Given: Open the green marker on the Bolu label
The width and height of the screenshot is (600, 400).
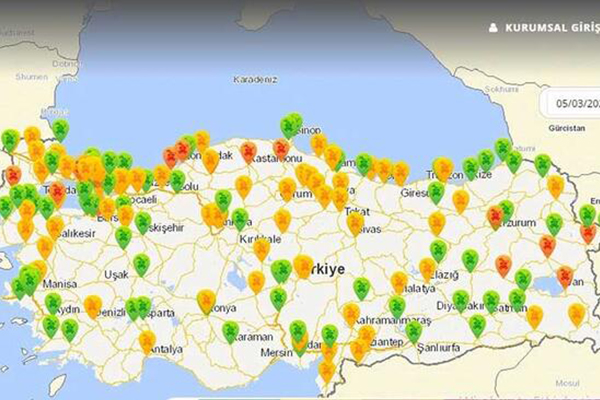Looking at the screenshot, I should pos(177,181).
